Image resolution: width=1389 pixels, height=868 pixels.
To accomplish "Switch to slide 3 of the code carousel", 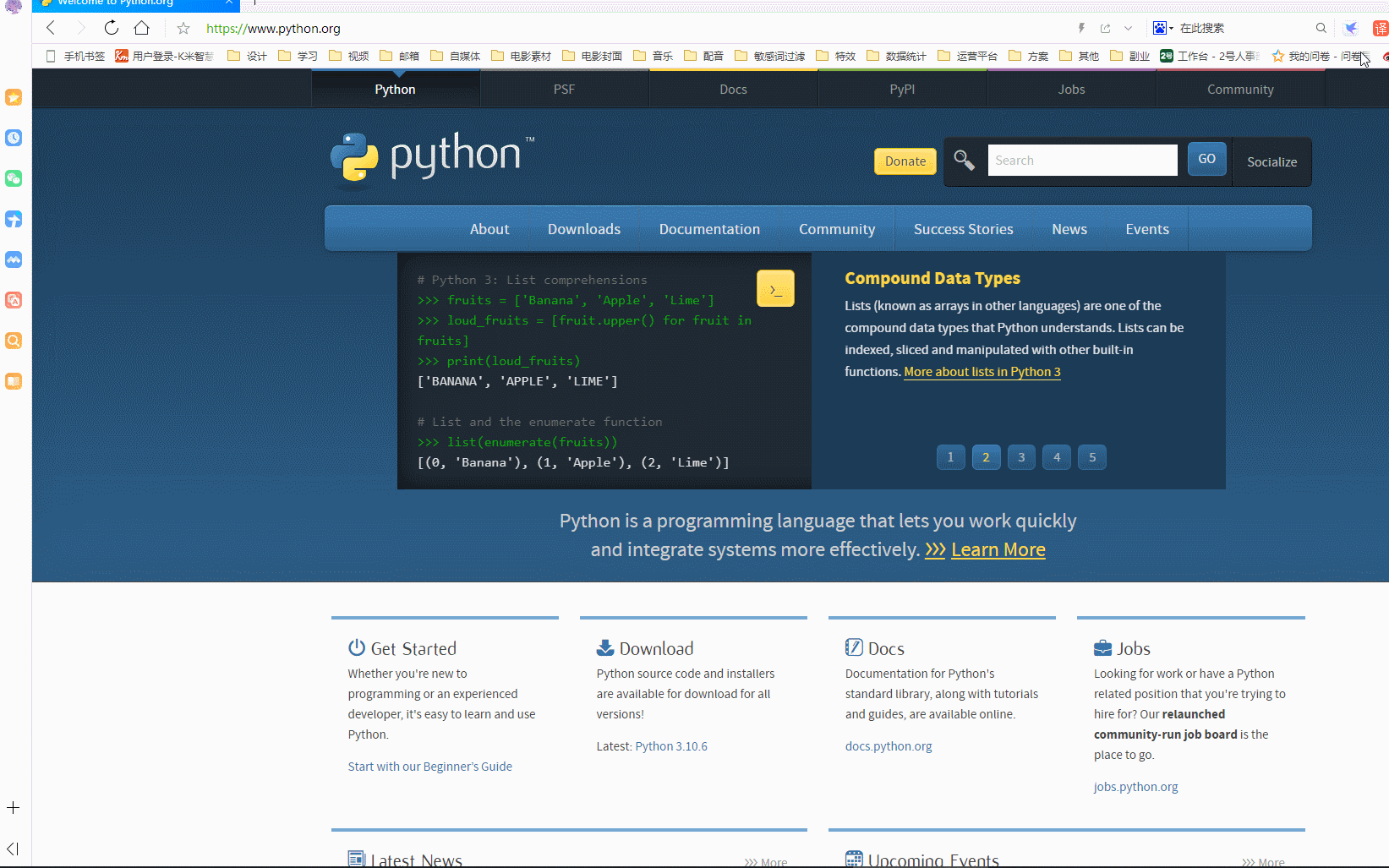I will tap(1021, 457).
